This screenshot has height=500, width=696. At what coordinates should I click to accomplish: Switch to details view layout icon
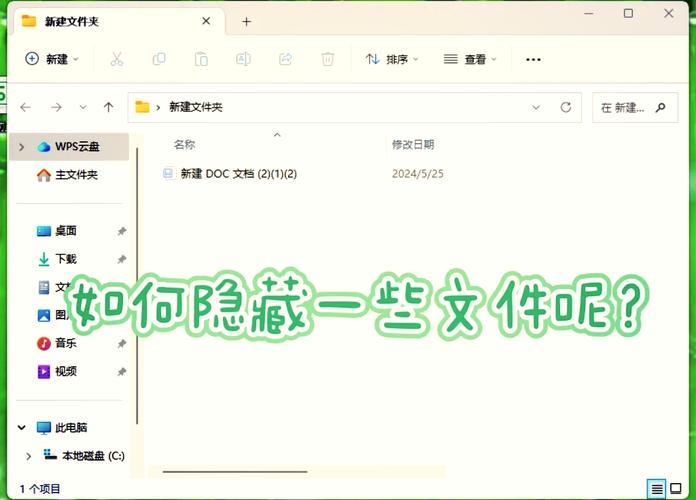(657, 488)
